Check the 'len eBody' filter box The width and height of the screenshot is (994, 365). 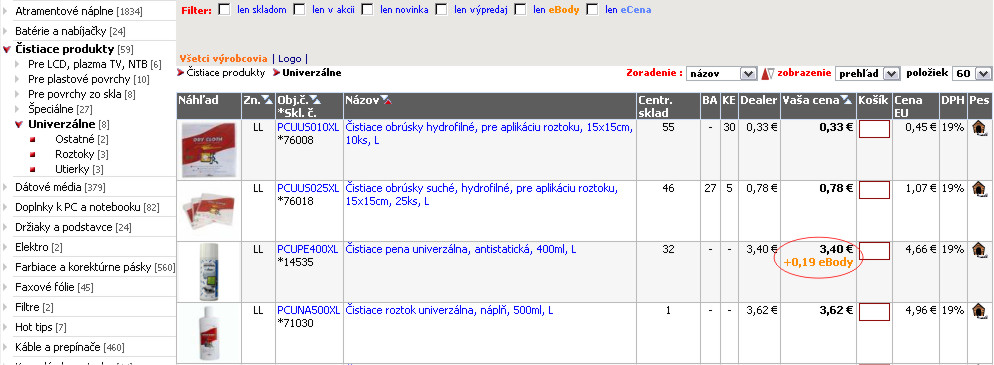click(520, 10)
